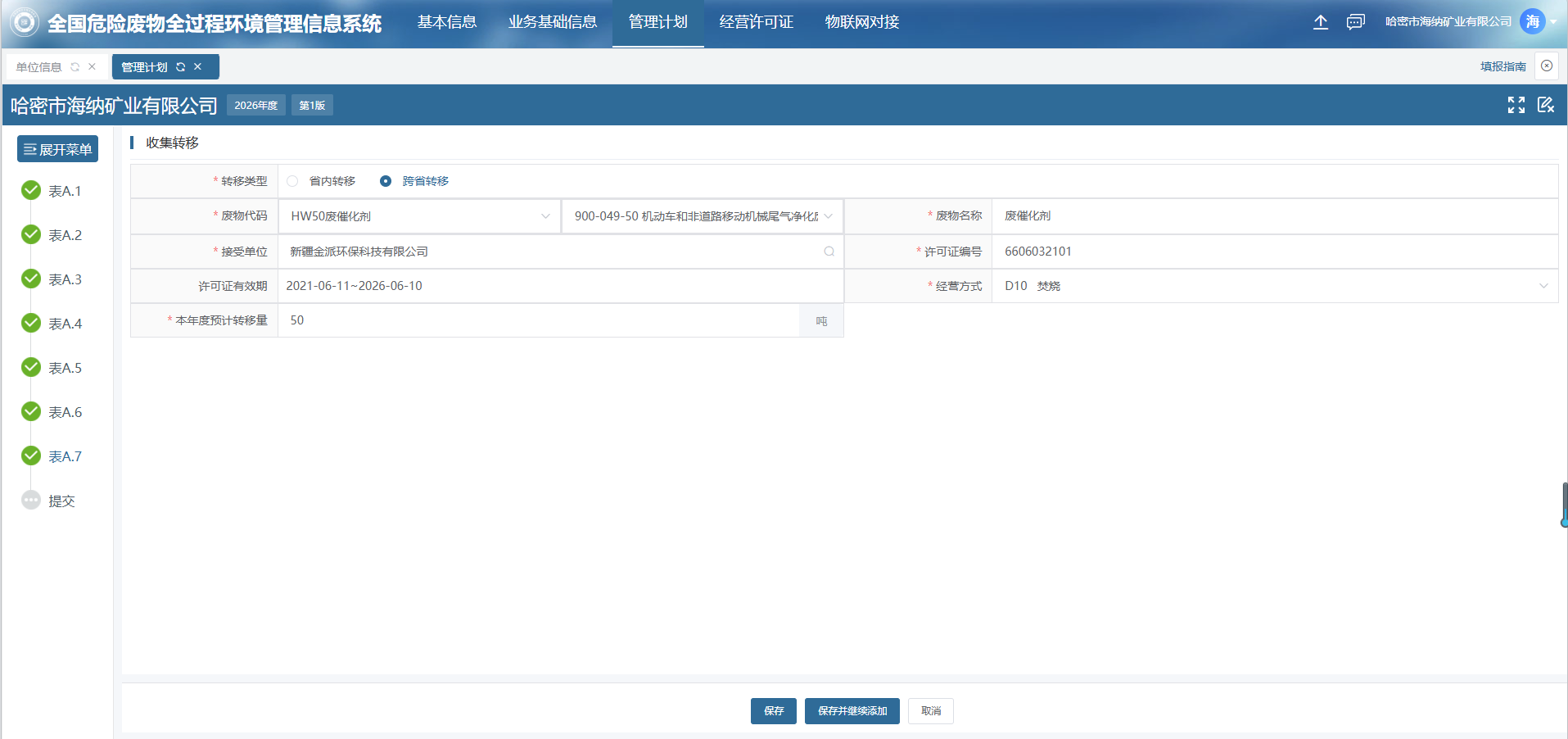Click the upload arrow icon in header
This screenshot has width=1568, height=739.
point(1320,22)
